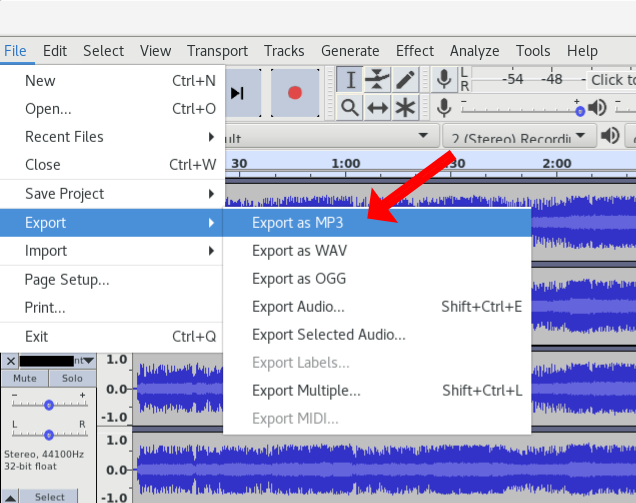This screenshot has height=503, width=636.
Task: Select the Zoom magnifier tool
Action: [349, 108]
